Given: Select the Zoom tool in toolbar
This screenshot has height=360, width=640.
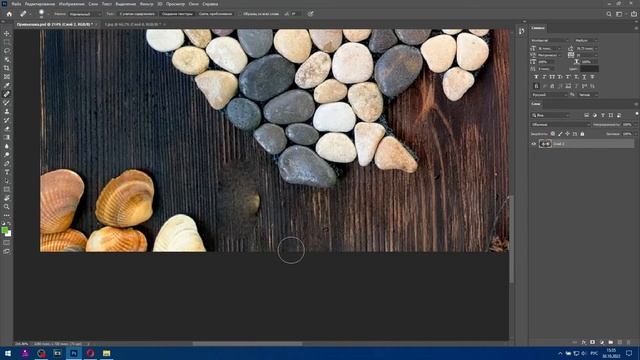Looking at the screenshot, I should click(7, 207).
